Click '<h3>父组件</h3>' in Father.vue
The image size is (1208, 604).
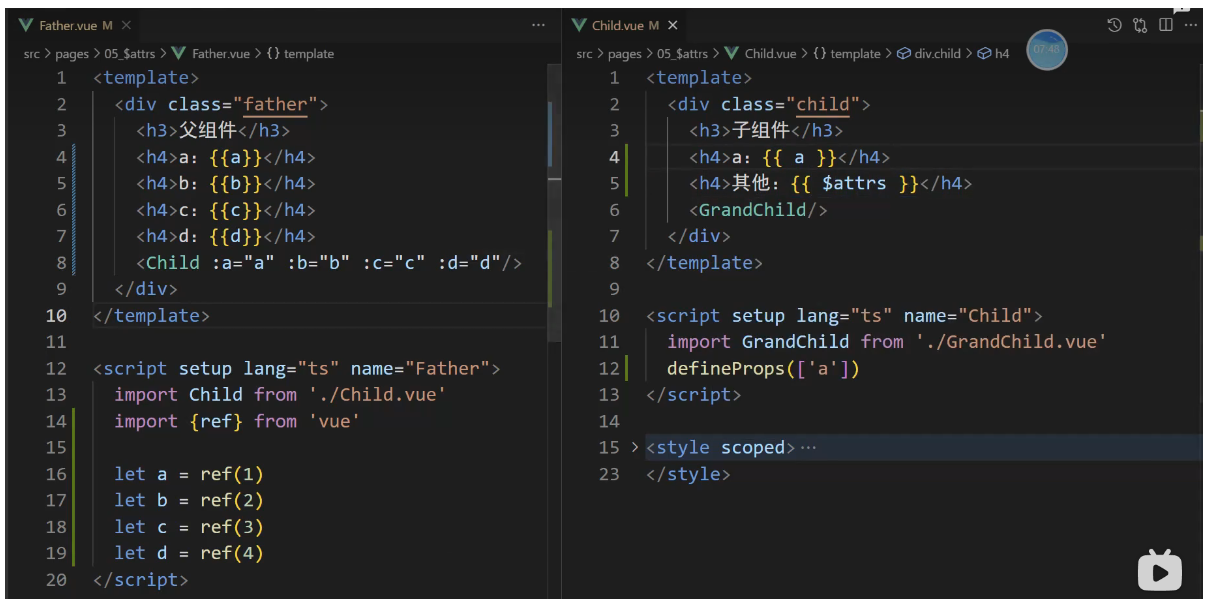tap(213, 131)
